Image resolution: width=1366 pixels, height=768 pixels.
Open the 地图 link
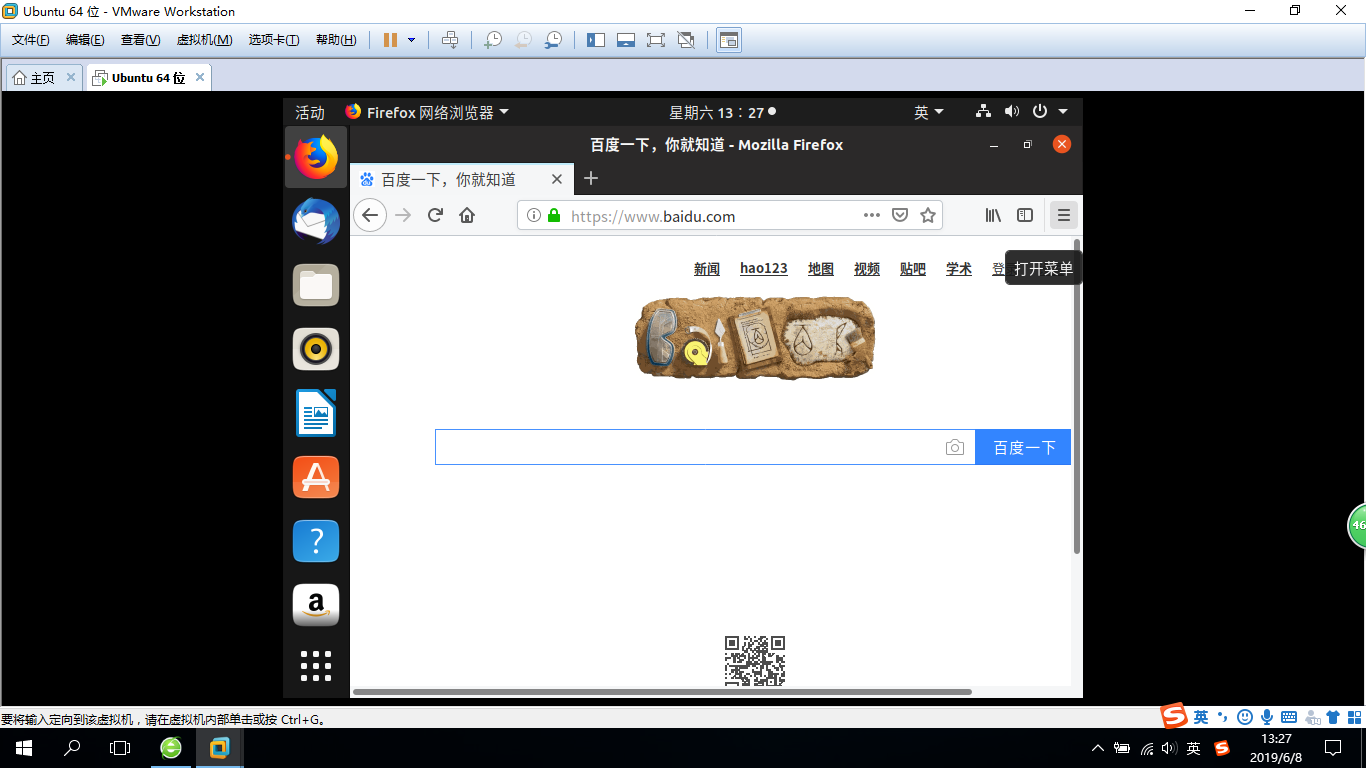point(821,269)
